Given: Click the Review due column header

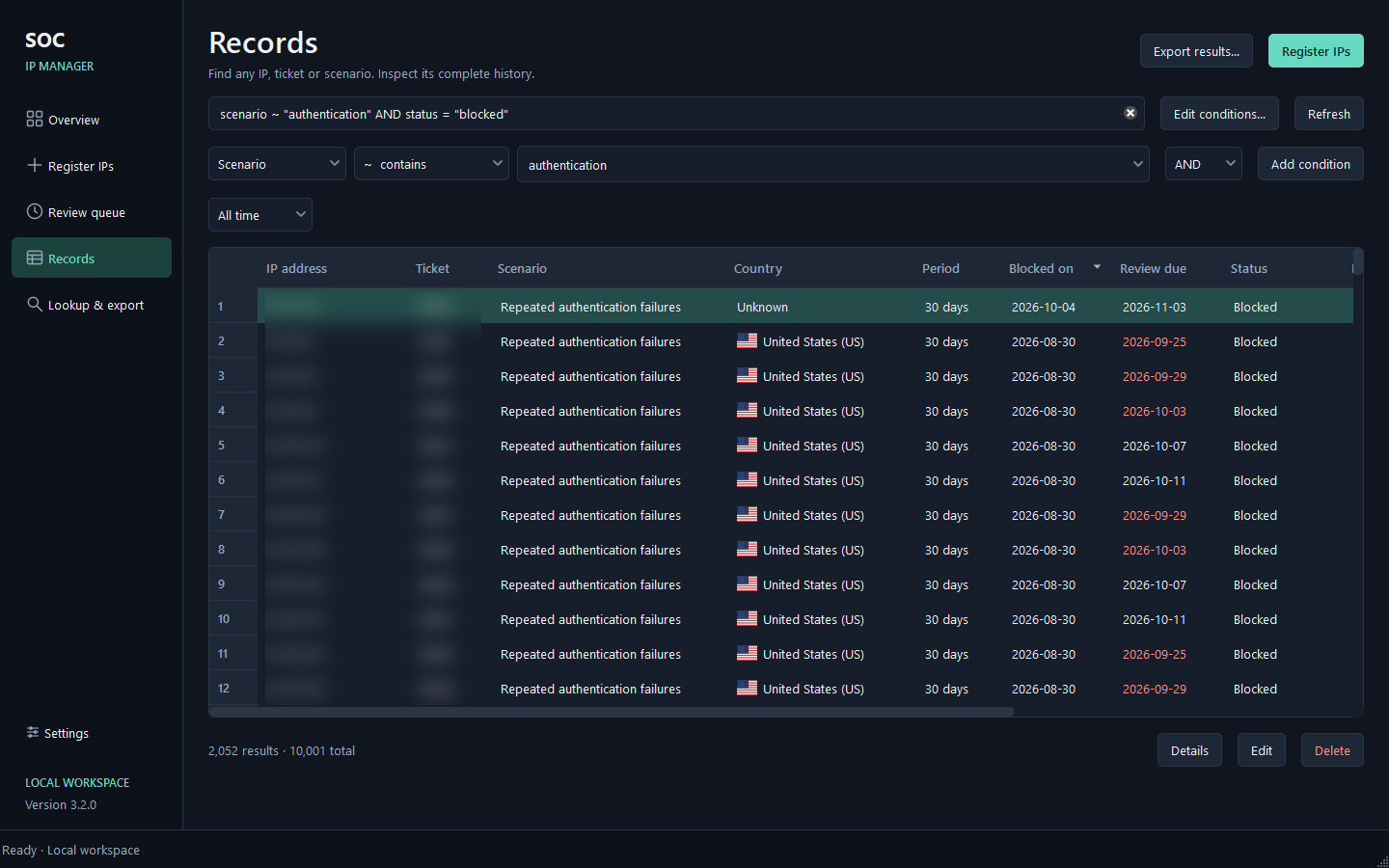Looking at the screenshot, I should click(x=1153, y=268).
